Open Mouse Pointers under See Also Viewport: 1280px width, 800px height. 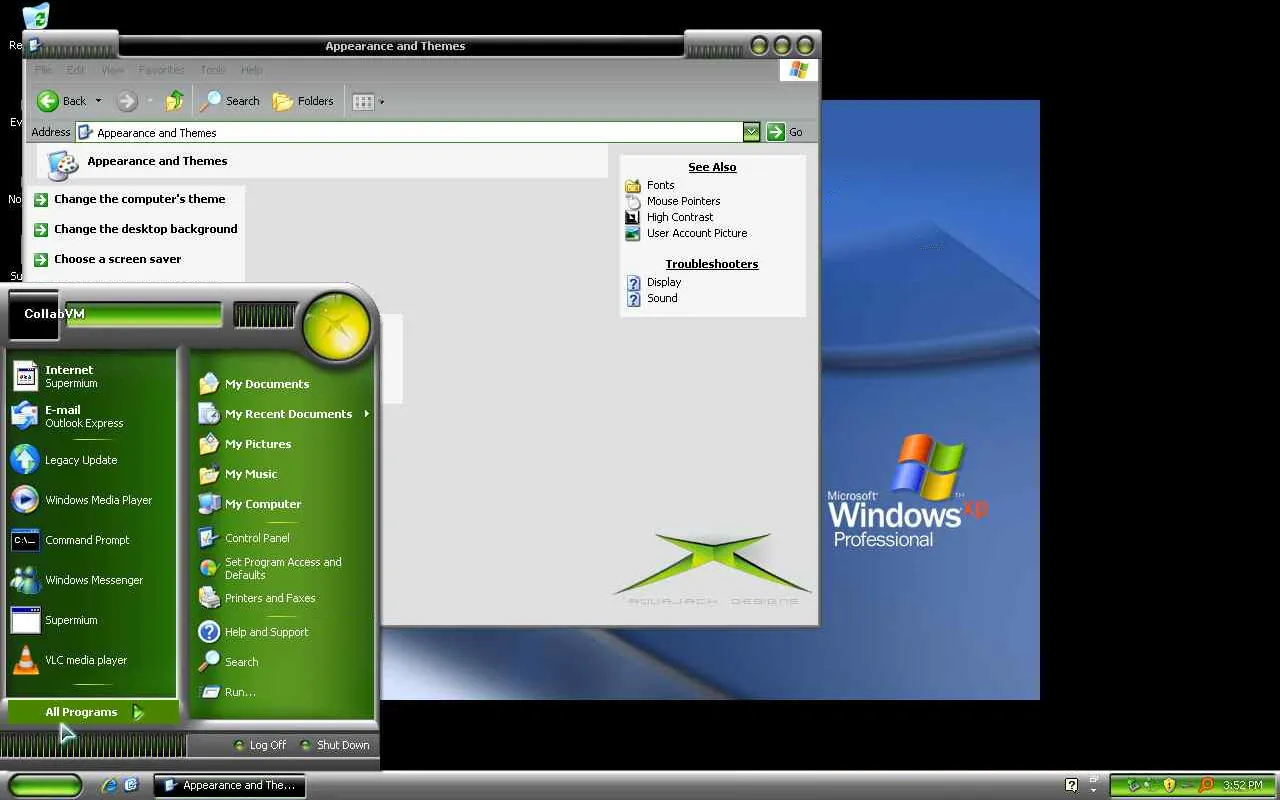coord(684,201)
